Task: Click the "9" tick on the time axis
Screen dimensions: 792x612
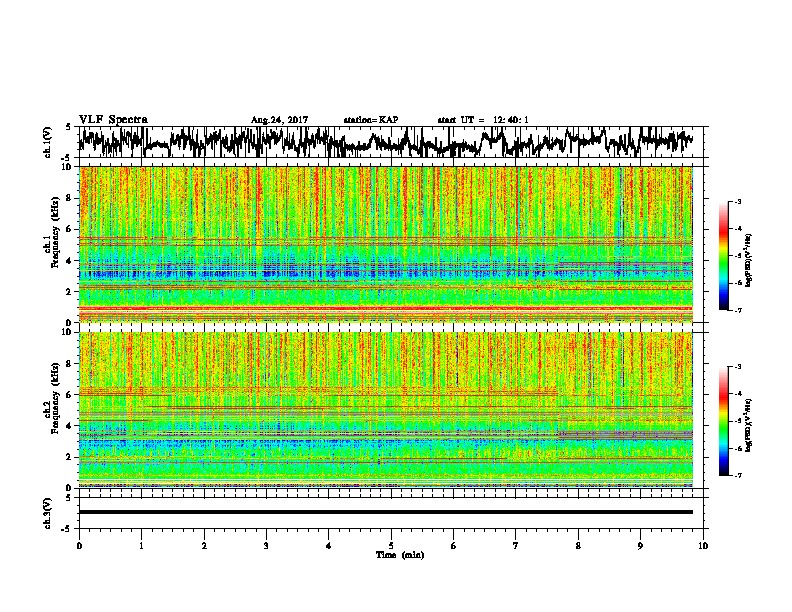Action: (640, 546)
